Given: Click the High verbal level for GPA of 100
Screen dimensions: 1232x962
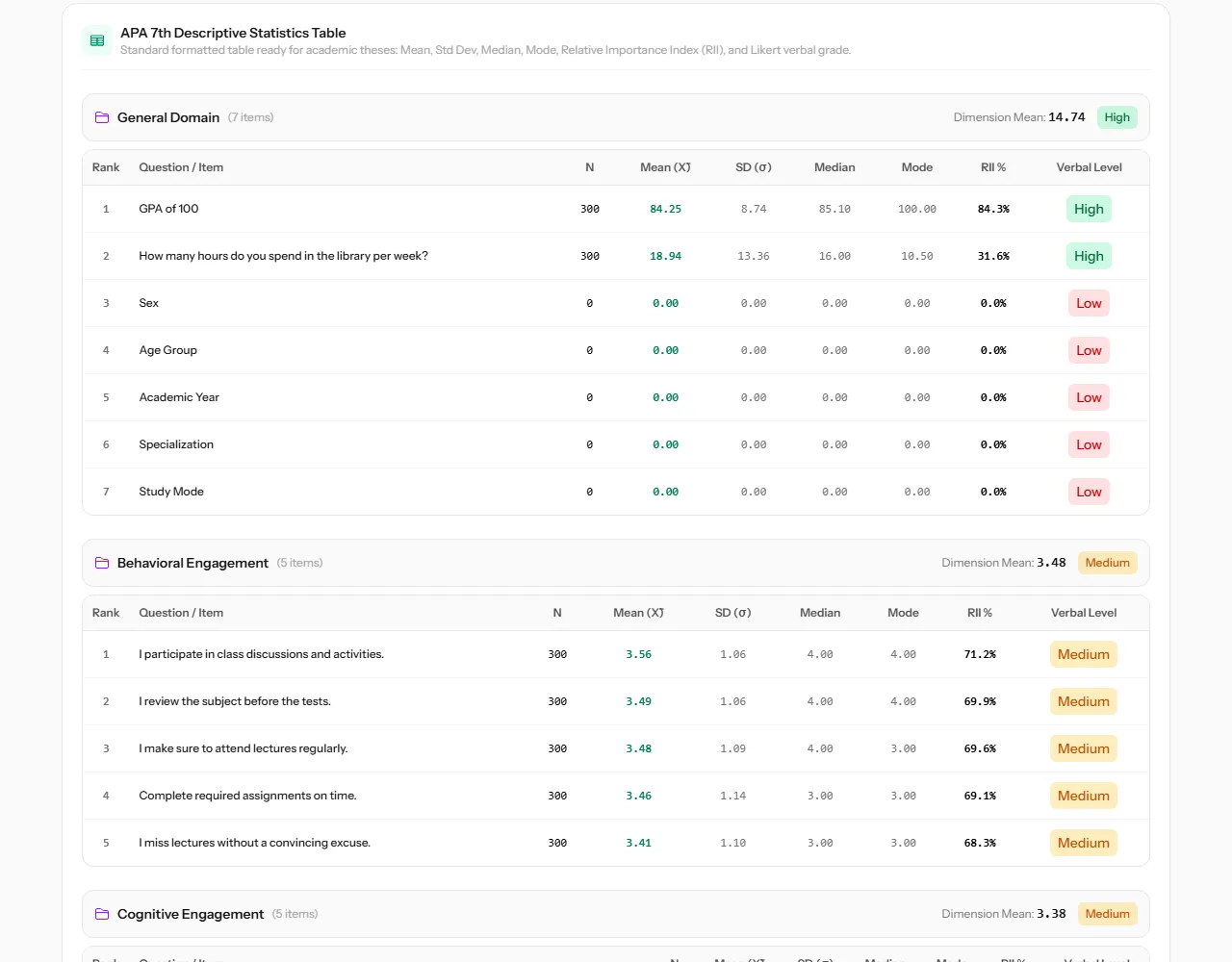Looking at the screenshot, I should 1089,209.
